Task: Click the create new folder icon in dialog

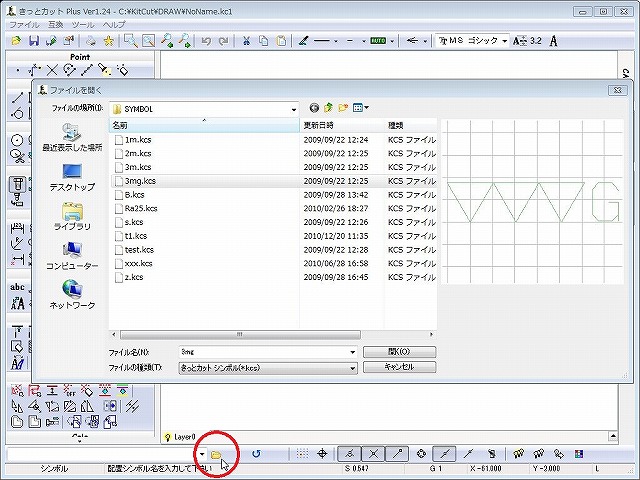Action: [343, 108]
